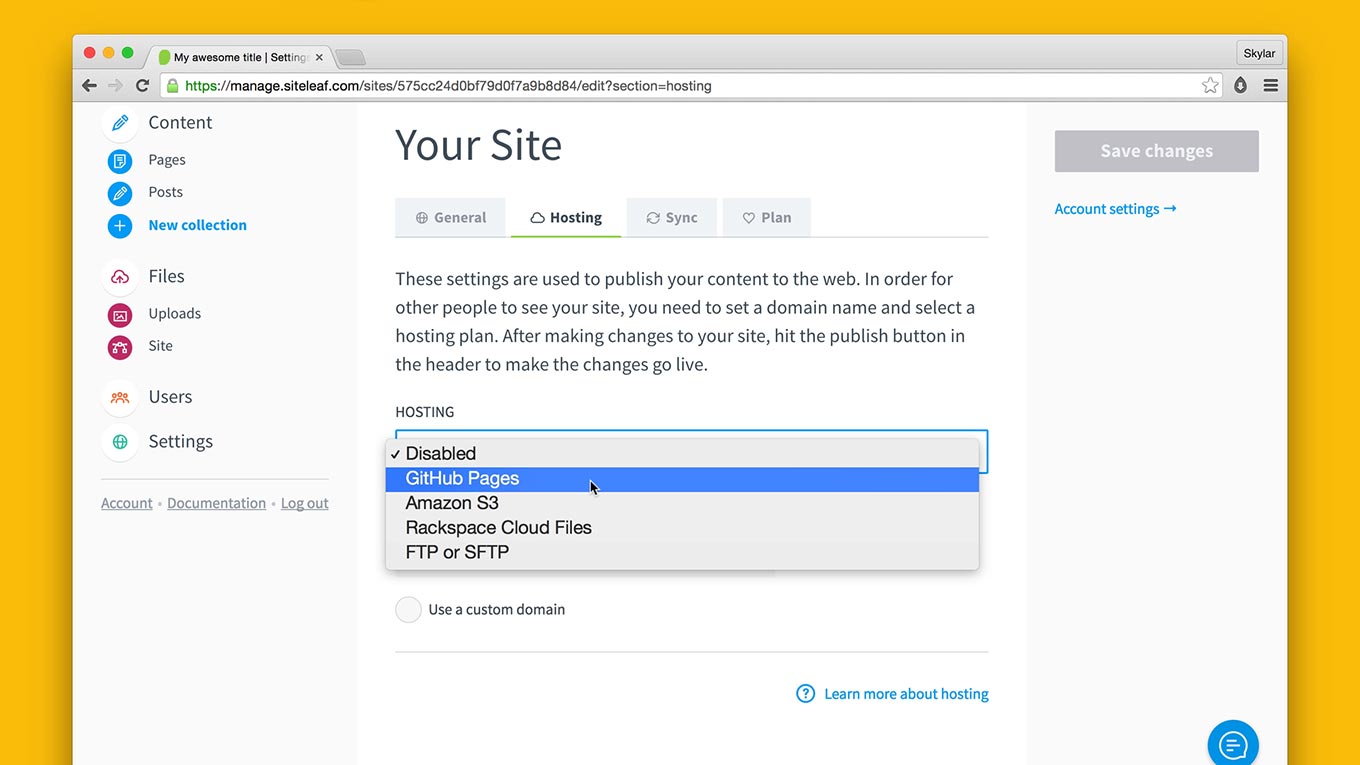Viewport: 1360px width, 765px height.
Task: Open the Posts label in sidebar
Action: point(166,192)
